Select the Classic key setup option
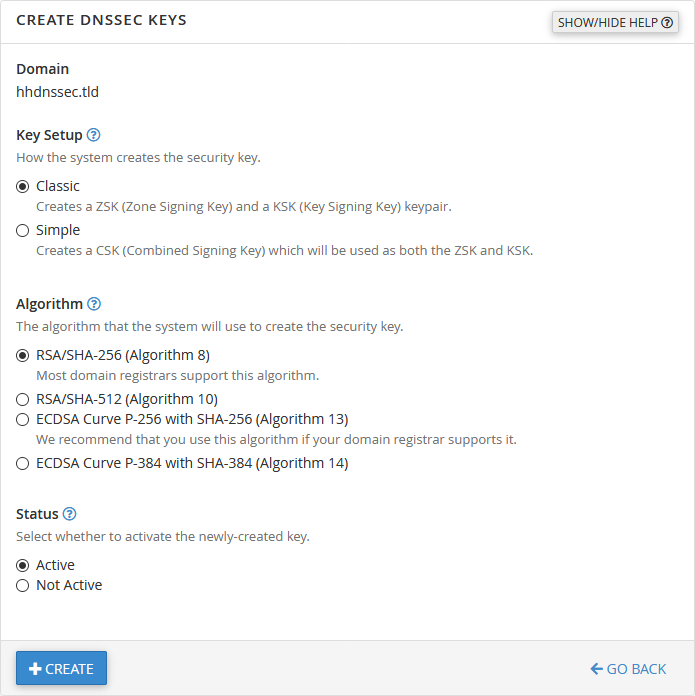Screen dimensions: 695x696 (x=23, y=186)
